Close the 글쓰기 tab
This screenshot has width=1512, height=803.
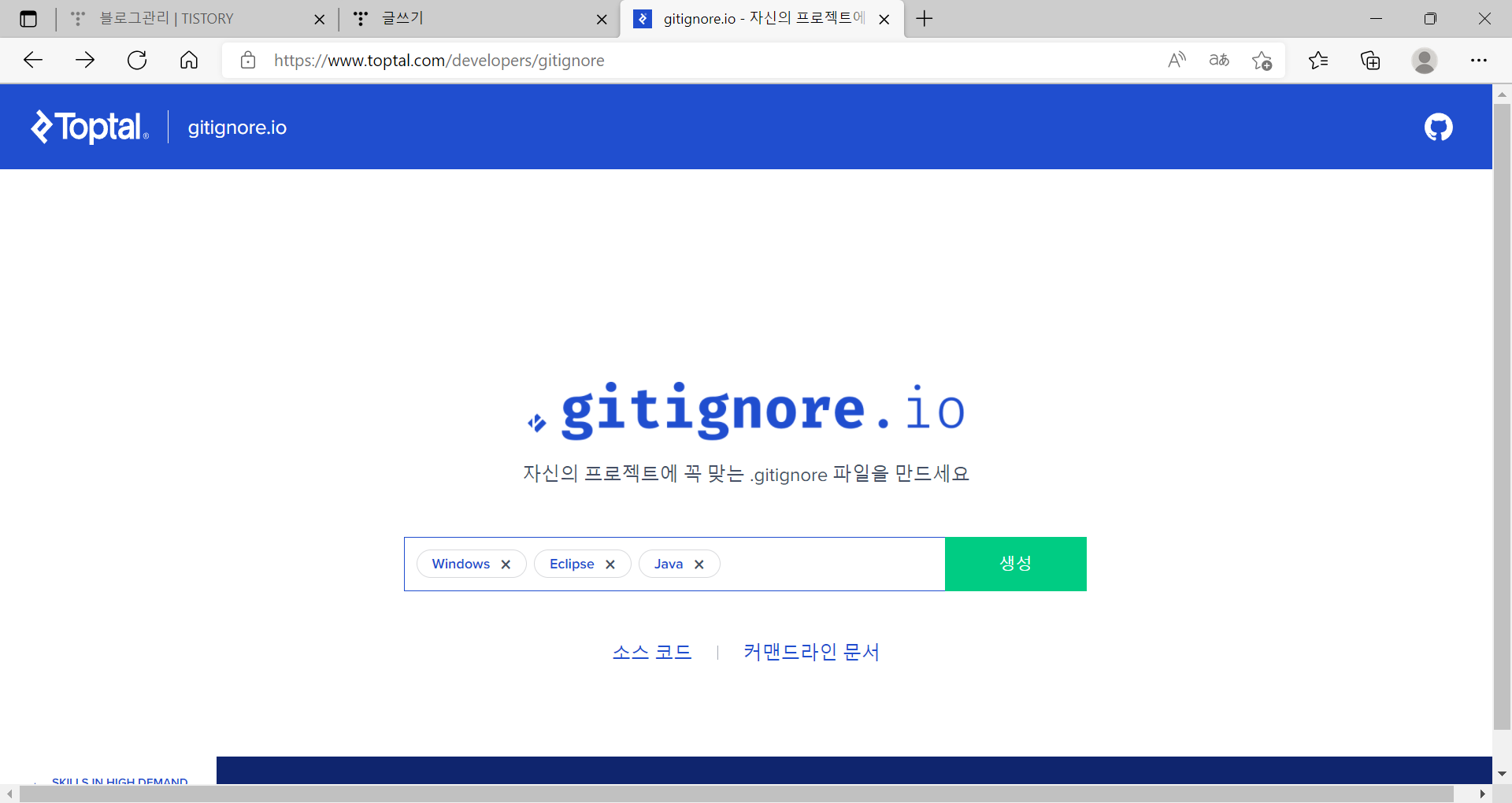(602, 20)
